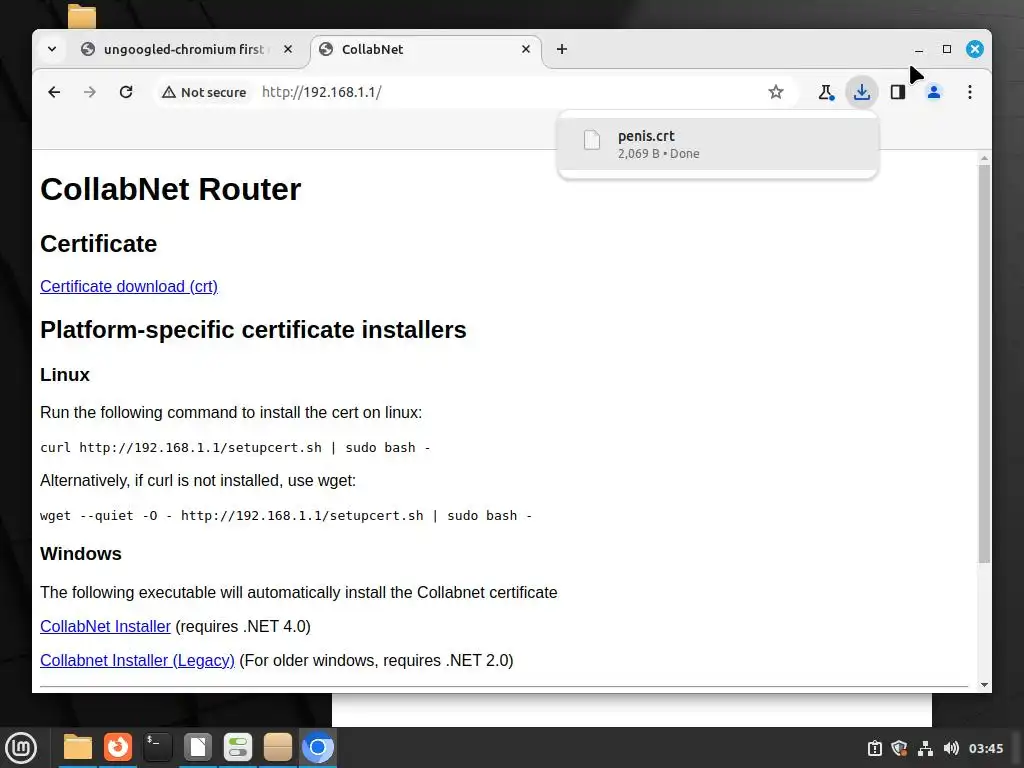Close the ungoogled-chromium tab
Screen dimensions: 1024x768
[x=288, y=49]
